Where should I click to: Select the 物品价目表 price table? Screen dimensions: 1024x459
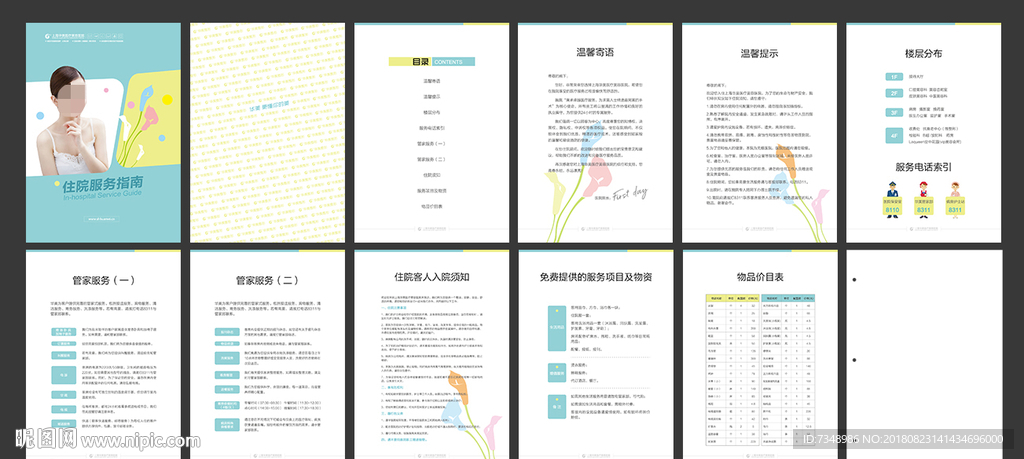click(758, 362)
